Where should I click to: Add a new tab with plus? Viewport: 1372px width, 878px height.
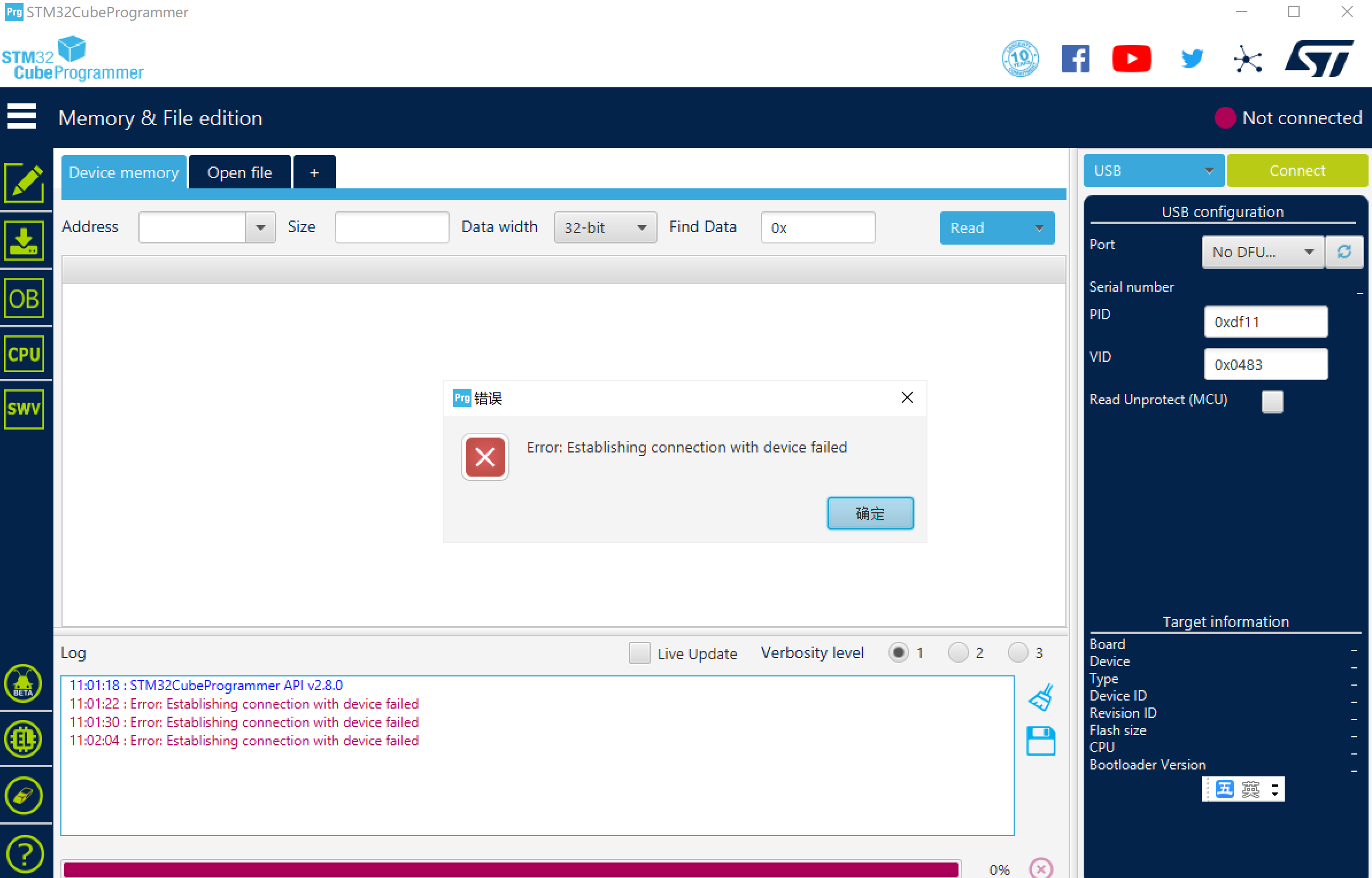tap(314, 172)
